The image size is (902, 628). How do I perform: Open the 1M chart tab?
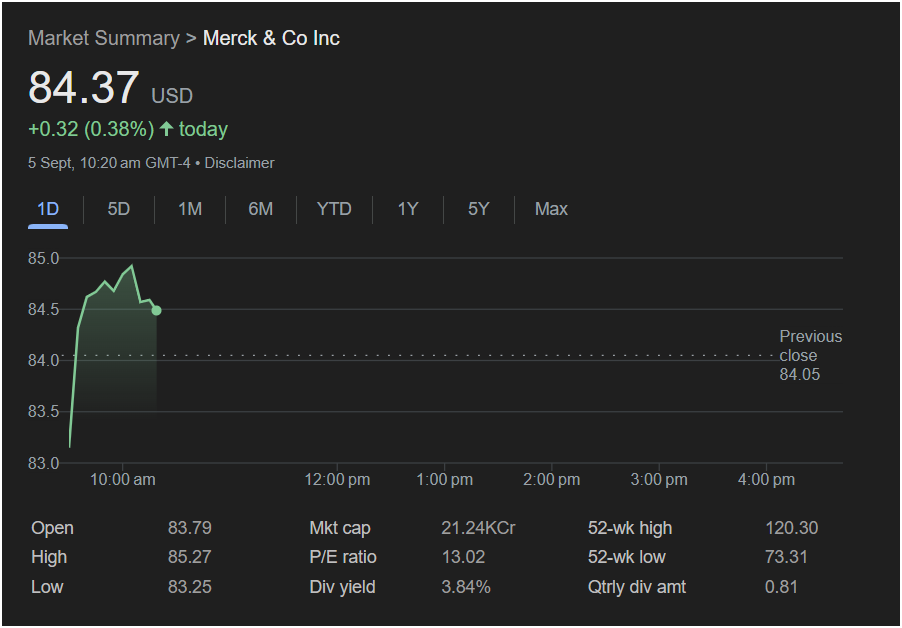190,209
